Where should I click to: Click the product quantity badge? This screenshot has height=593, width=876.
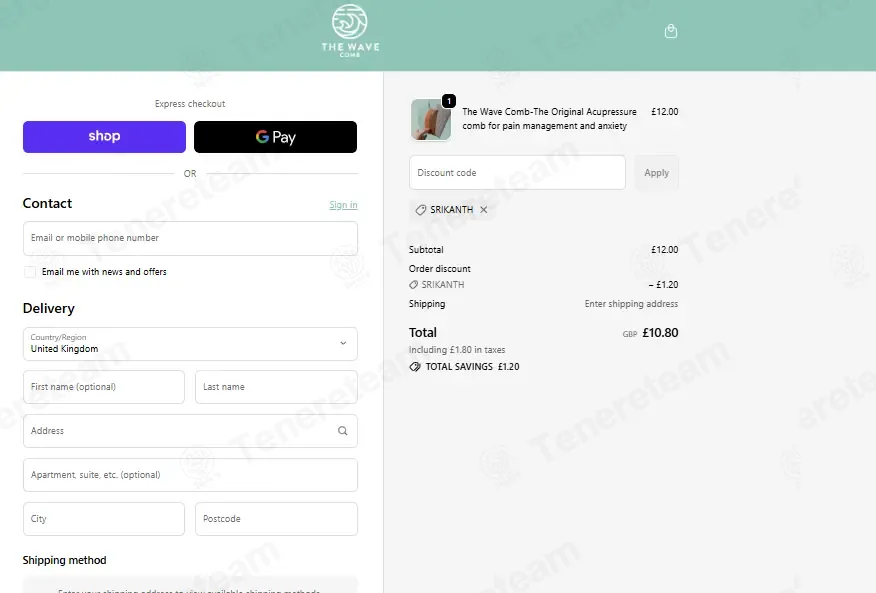[449, 101]
